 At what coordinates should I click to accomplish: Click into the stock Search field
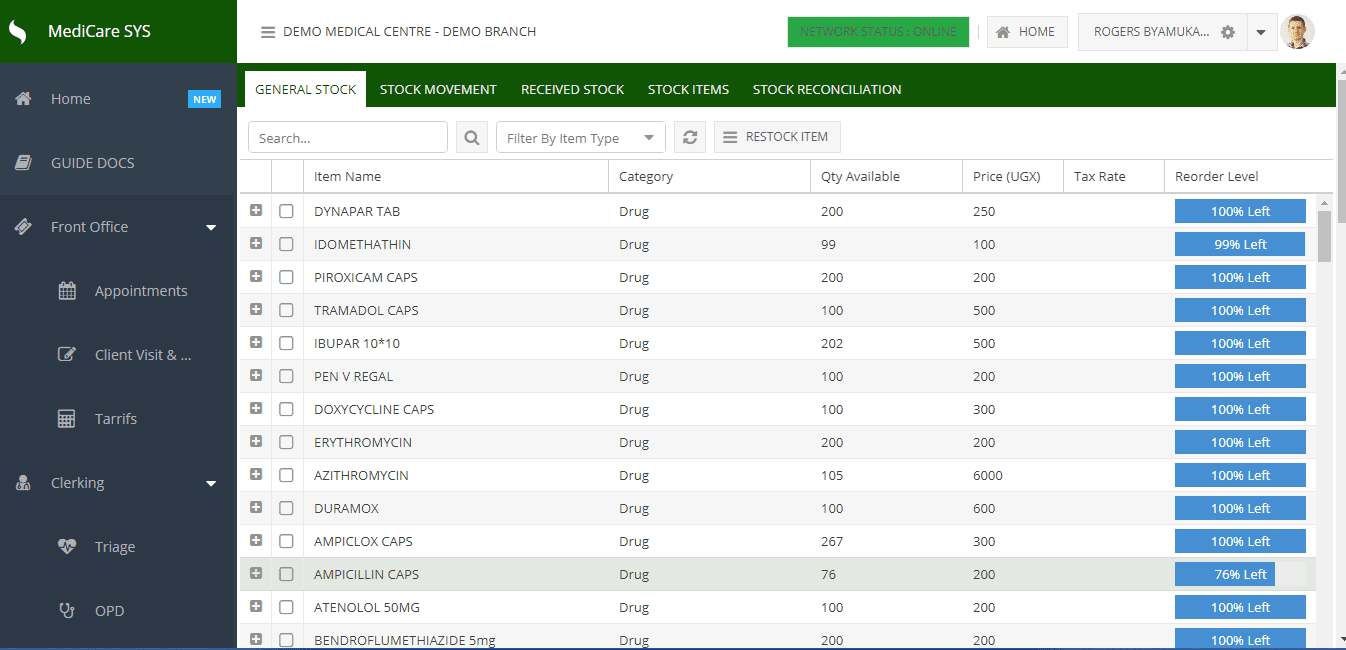pyautogui.click(x=347, y=138)
